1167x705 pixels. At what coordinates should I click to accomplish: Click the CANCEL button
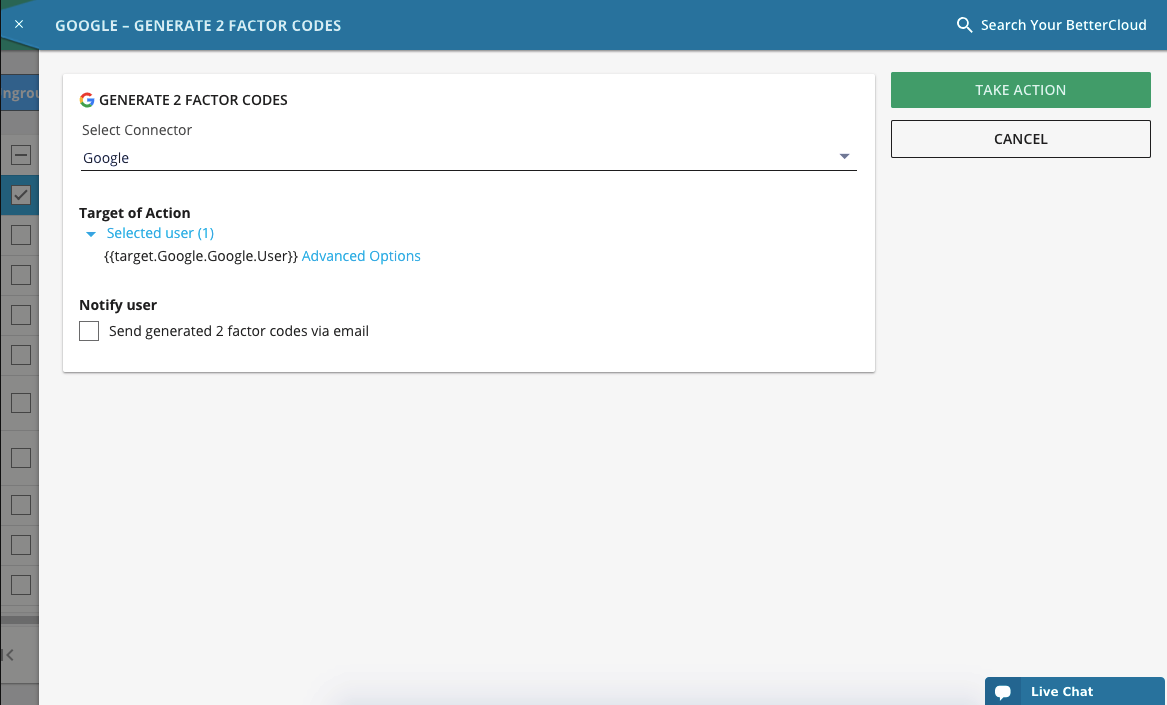tap(1020, 139)
